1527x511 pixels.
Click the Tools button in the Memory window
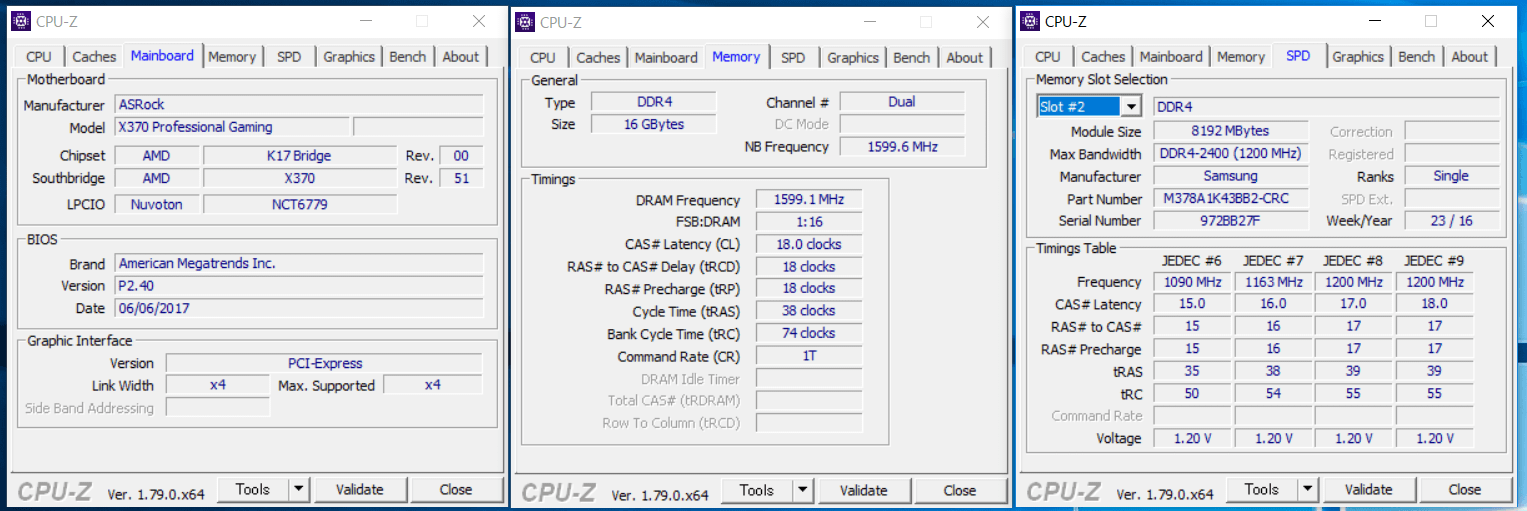757,490
